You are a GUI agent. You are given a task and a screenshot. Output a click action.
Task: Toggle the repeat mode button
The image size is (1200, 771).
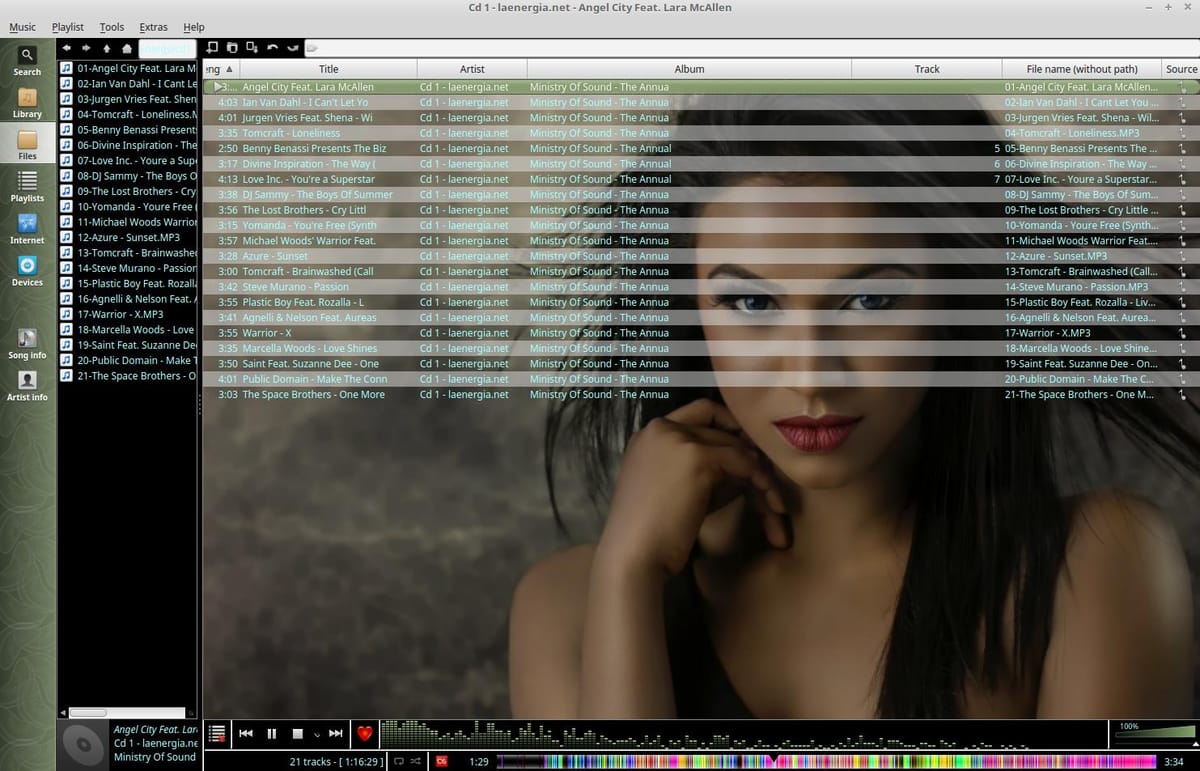(398, 762)
